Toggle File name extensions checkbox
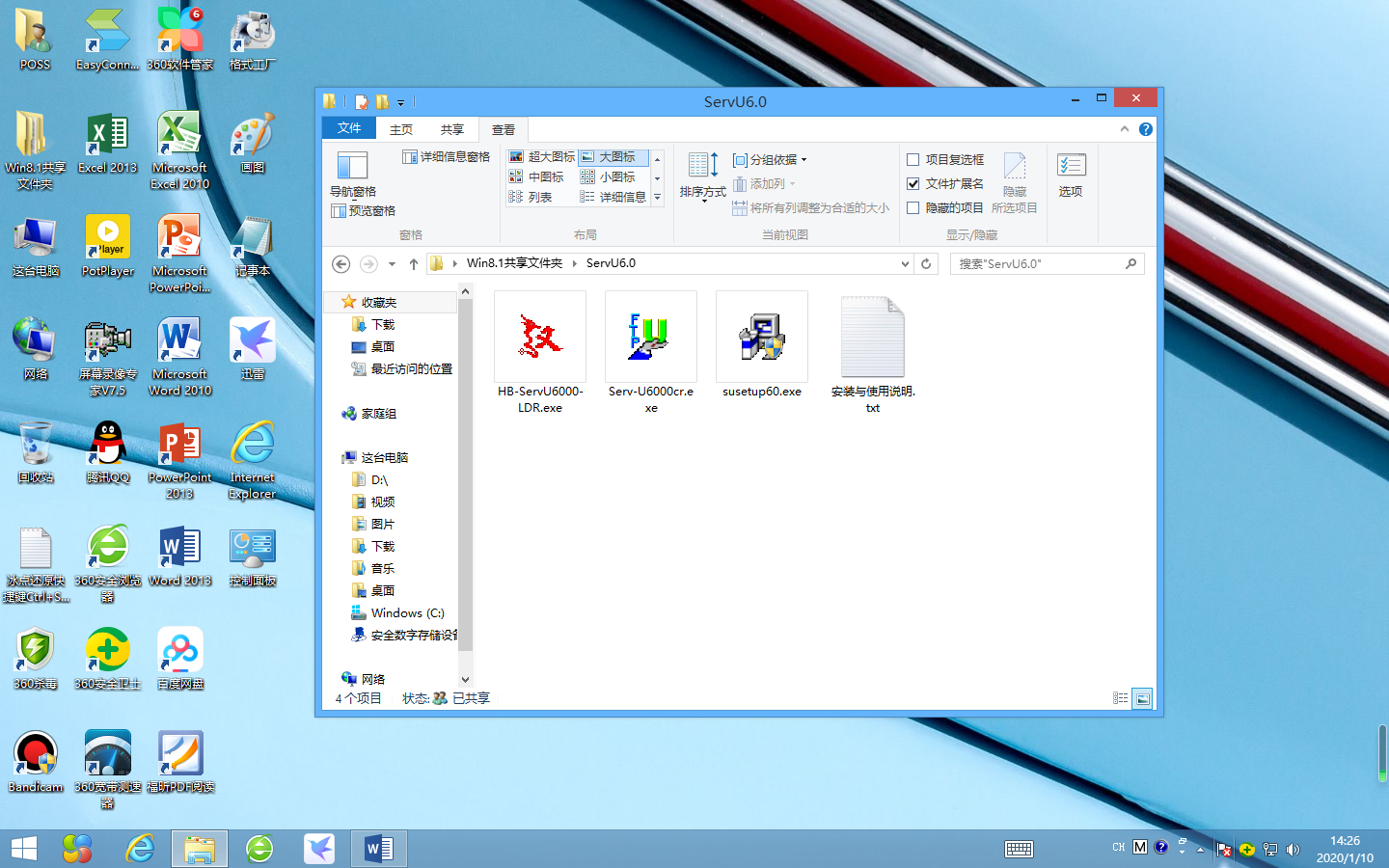Viewport: 1389px width, 868px height. point(945,183)
